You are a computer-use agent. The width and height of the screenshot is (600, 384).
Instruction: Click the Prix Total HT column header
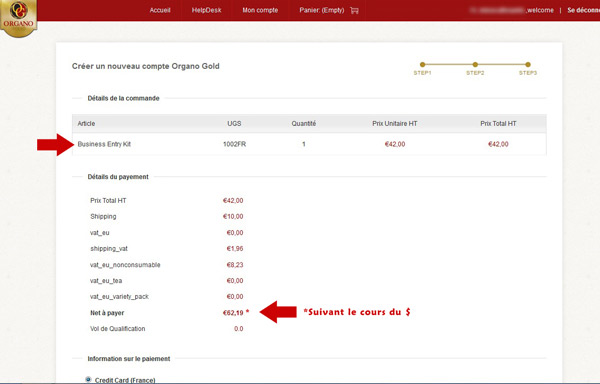pyautogui.click(x=498, y=124)
